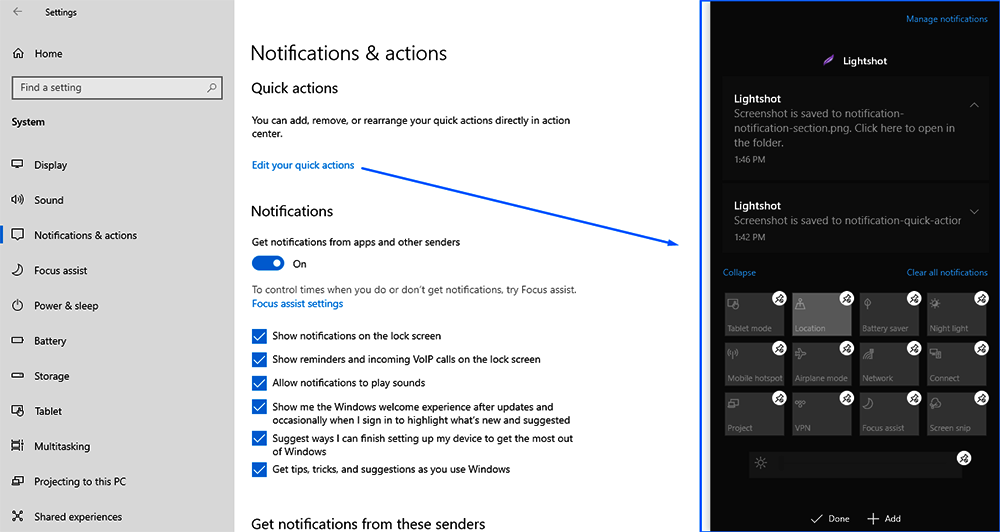Screen dimensions: 1000x532
Task: Unpin the Network quick action
Action: click(915, 348)
